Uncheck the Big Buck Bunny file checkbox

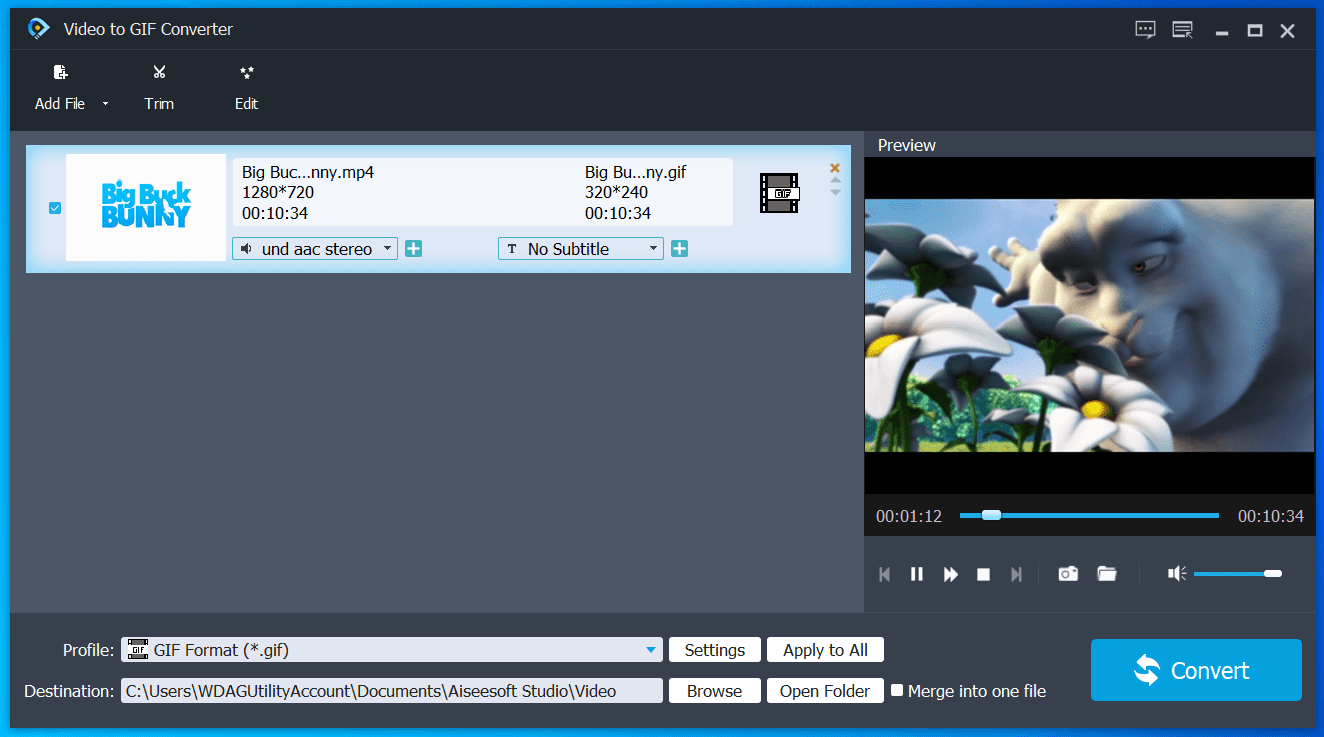[55, 208]
